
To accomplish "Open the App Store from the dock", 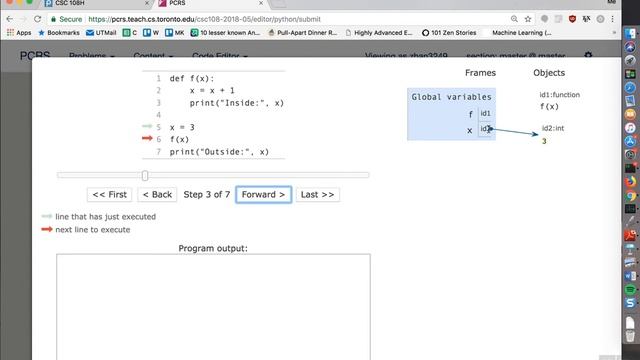I will (630, 141).
